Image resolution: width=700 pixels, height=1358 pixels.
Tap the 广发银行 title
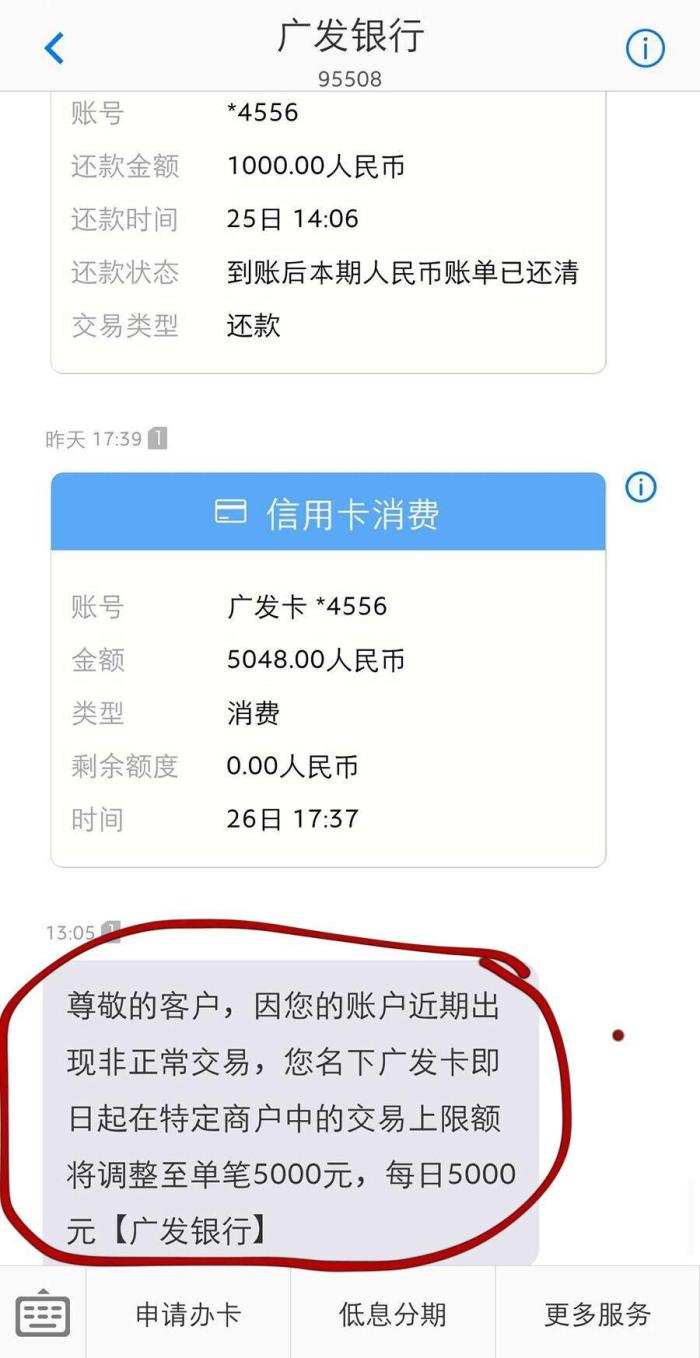350,36
